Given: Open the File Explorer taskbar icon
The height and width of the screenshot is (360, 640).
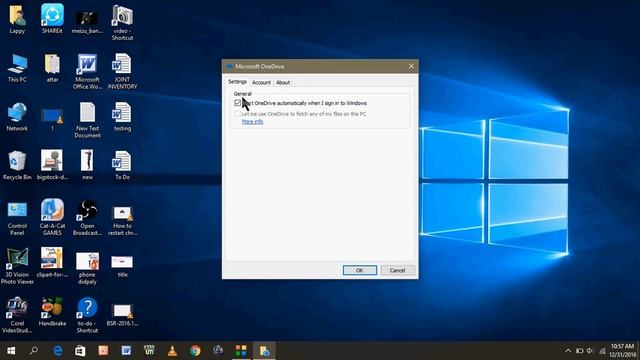Looking at the screenshot, I should pyautogui.click(x=264, y=351).
